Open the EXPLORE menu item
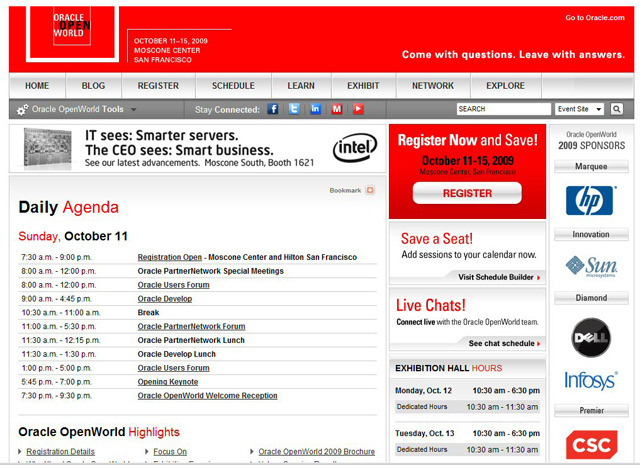 point(505,86)
